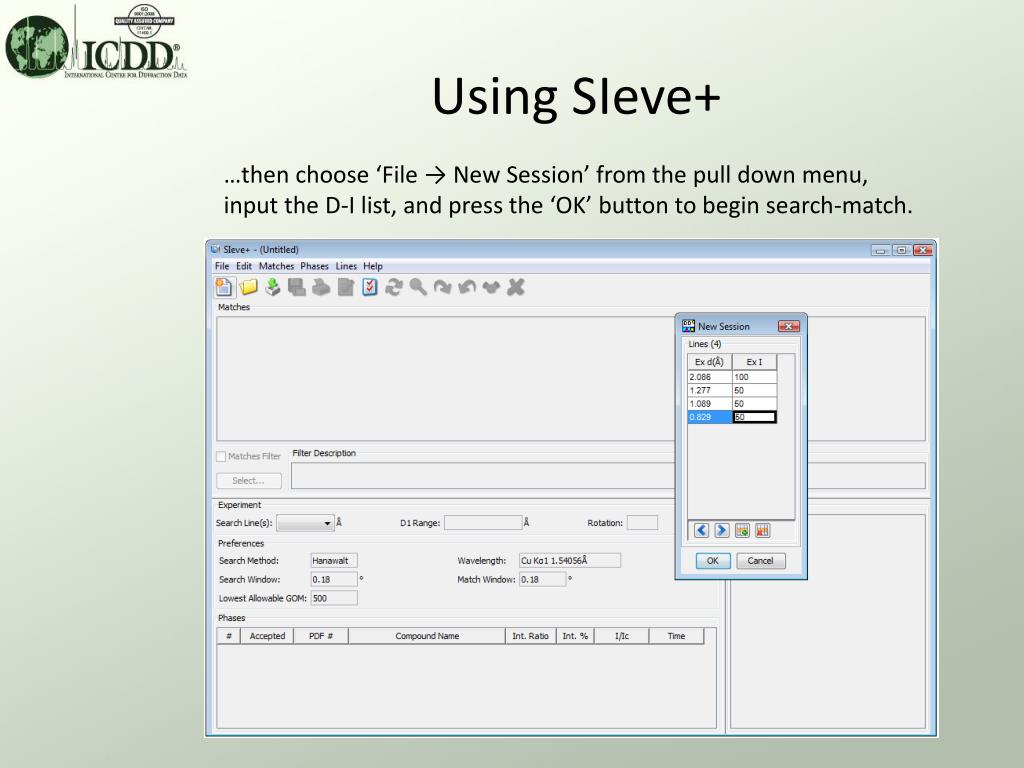
Task: Click the grayed refresh arrows icon
Action: point(393,287)
